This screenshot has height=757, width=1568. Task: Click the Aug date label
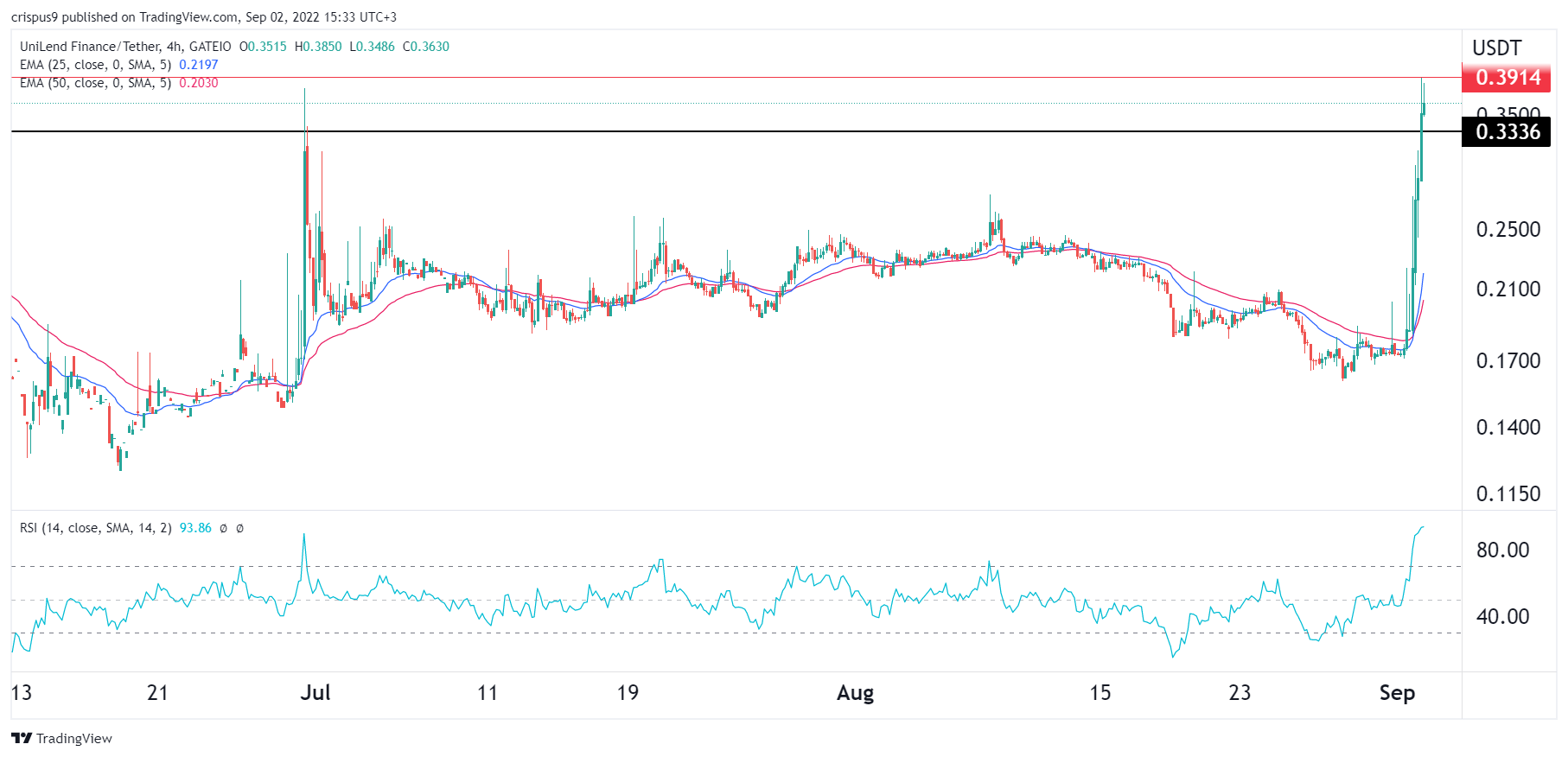click(856, 693)
